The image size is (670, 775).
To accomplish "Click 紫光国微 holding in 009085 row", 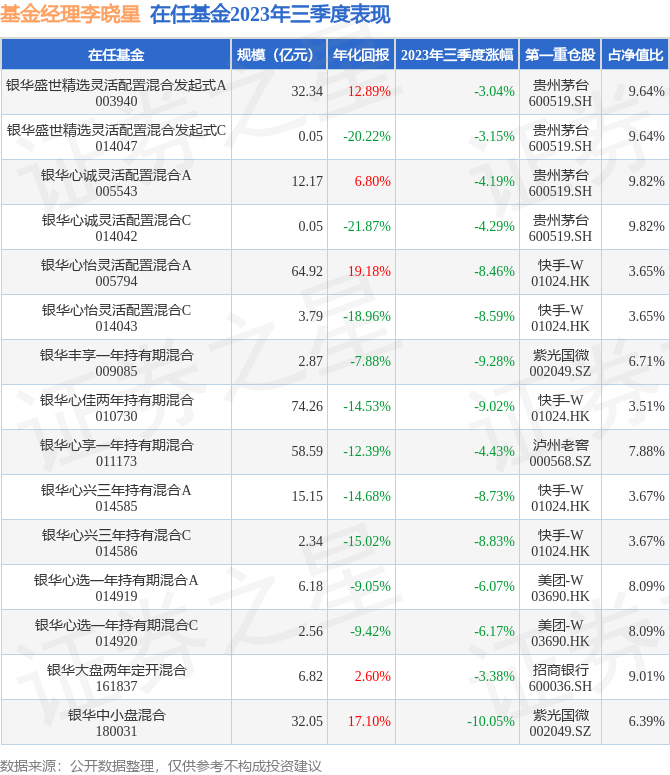I will (560, 362).
